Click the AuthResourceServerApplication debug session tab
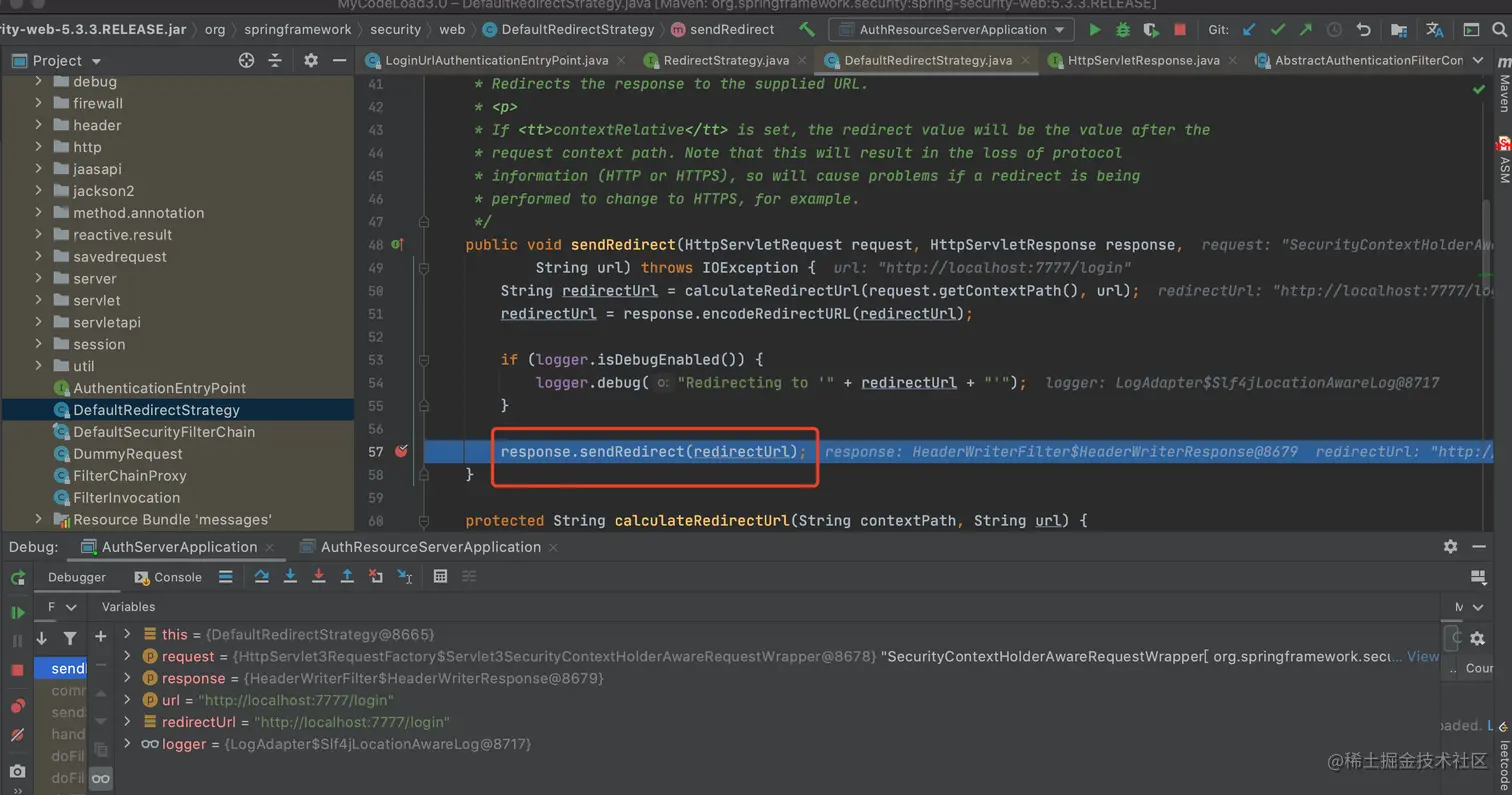Screen dimensions: 1512x795 point(430,547)
